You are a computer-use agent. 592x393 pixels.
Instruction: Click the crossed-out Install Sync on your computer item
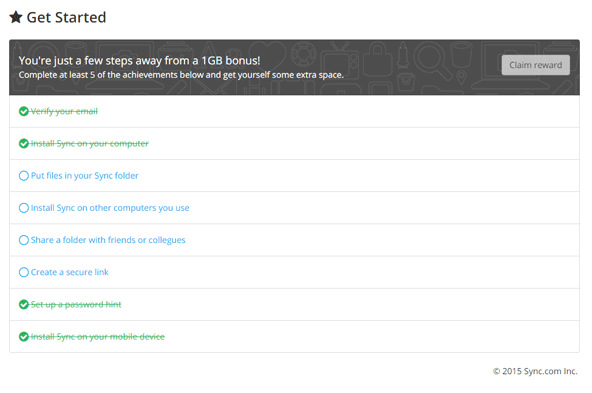pyautogui.click(x=90, y=143)
